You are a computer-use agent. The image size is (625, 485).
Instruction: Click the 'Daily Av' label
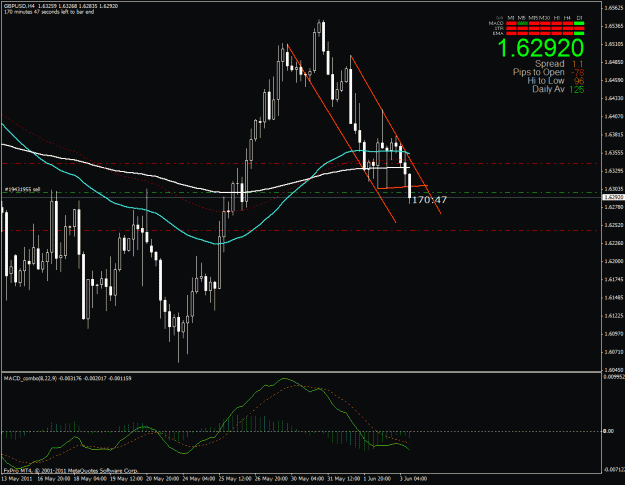548,89
